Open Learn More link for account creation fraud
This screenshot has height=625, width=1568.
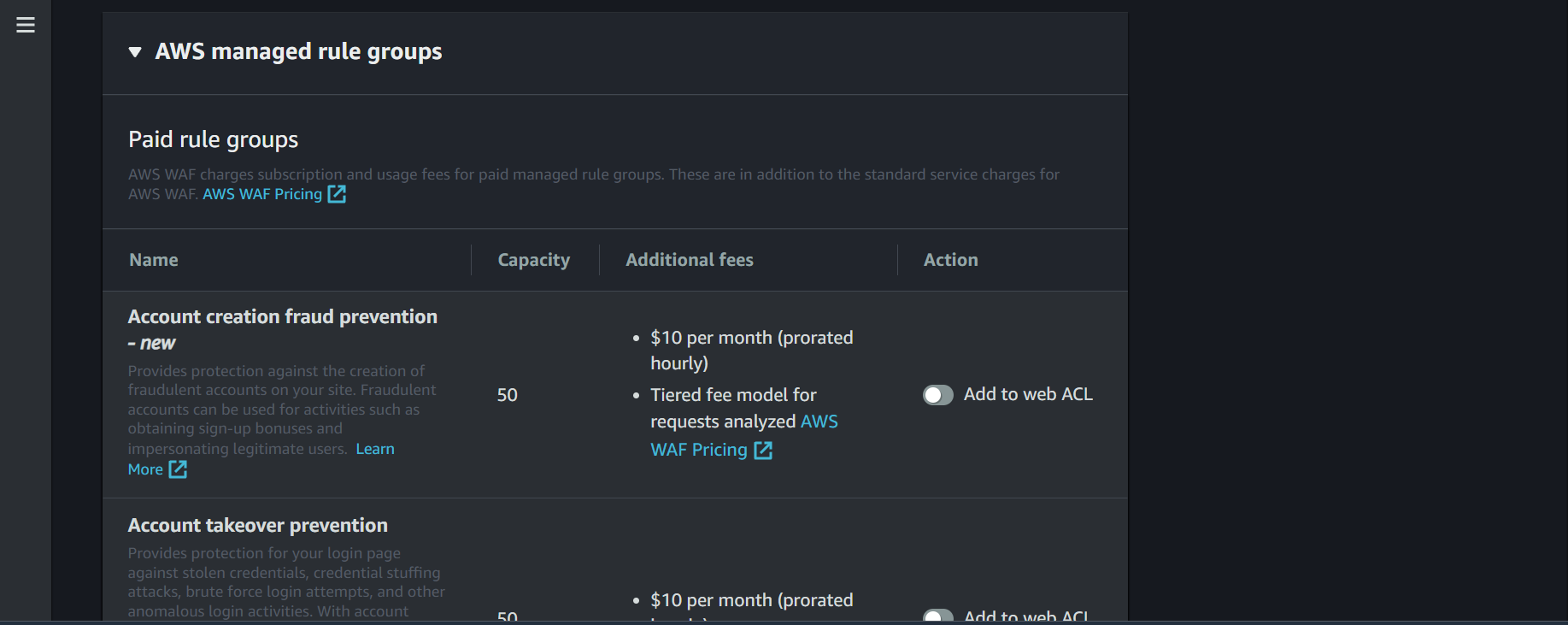point(375,449)
